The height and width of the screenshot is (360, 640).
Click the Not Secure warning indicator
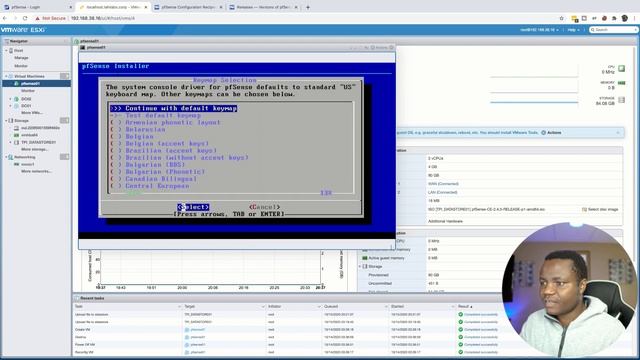(x=50, y=18)
